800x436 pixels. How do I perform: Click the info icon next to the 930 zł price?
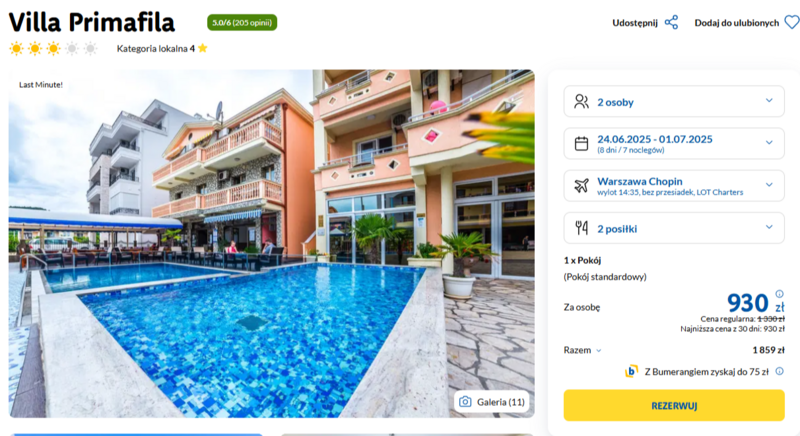pos(780,294)
